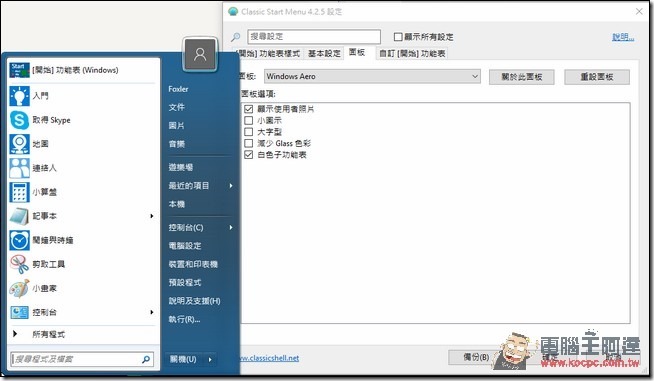
Task: Open 預設程式 menu entry
Action: [185, 283]
